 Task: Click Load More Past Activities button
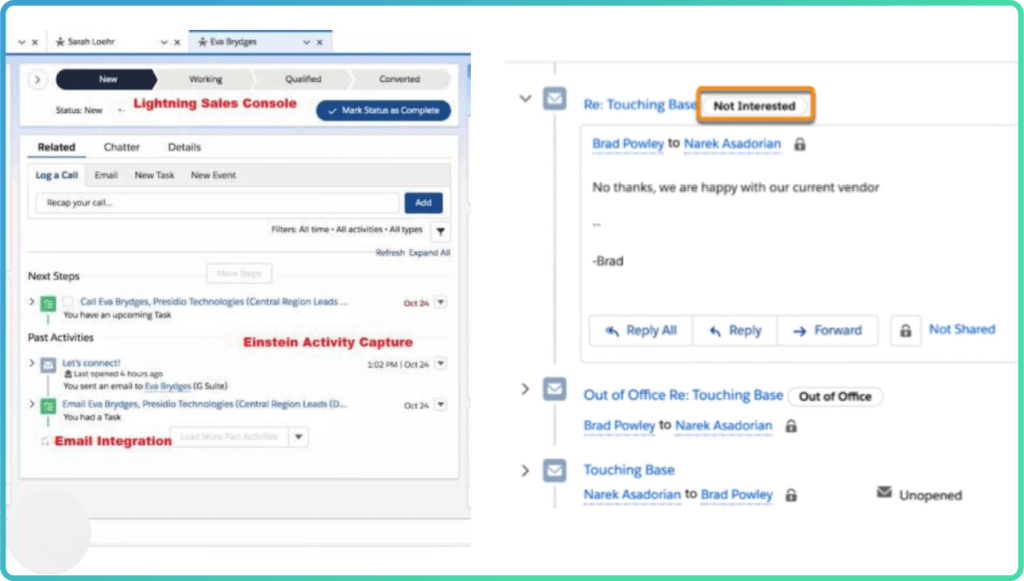click(x=229, y=437)
